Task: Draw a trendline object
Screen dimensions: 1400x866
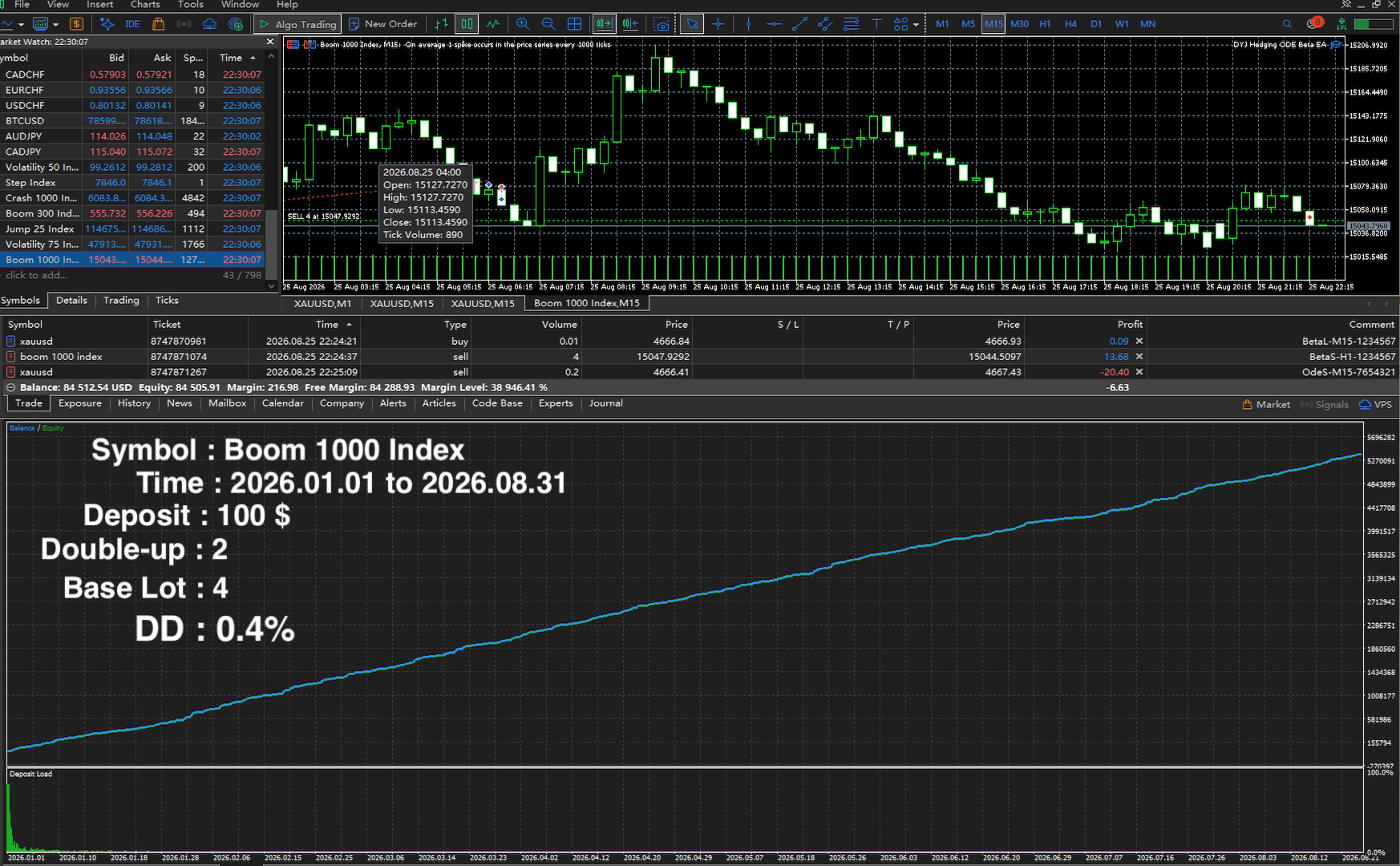Action: coord(799,24)
